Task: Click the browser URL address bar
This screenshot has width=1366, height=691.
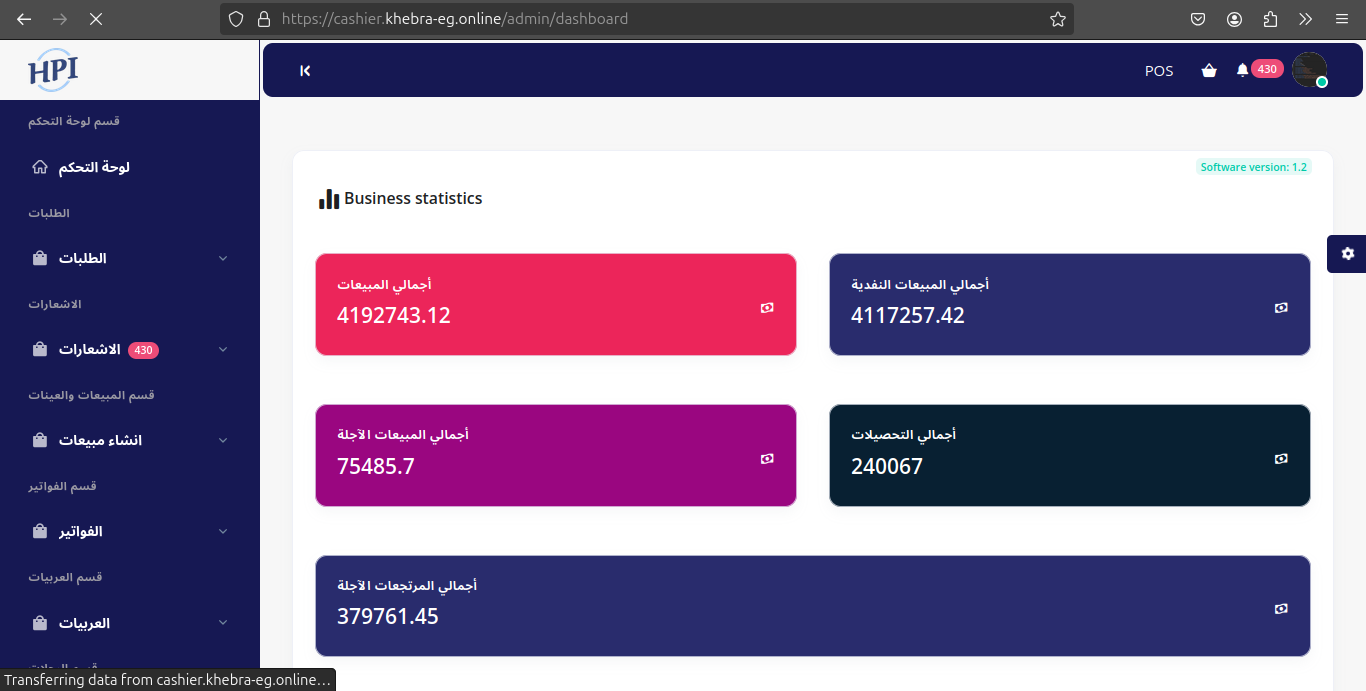Action: click(x=640, y=19)
